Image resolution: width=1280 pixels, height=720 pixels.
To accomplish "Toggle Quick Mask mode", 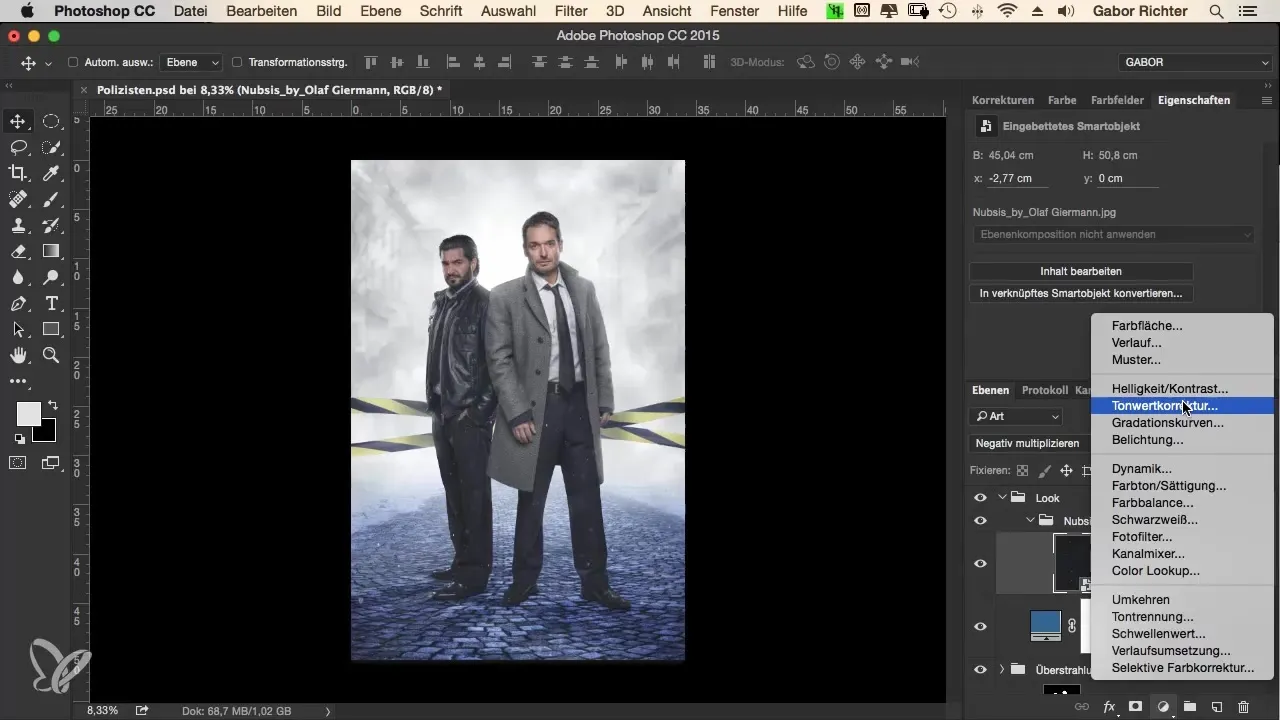I will 18,462.
